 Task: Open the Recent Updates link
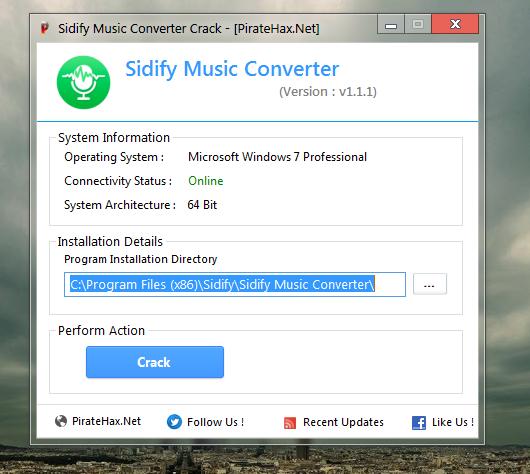pos(343,422)
